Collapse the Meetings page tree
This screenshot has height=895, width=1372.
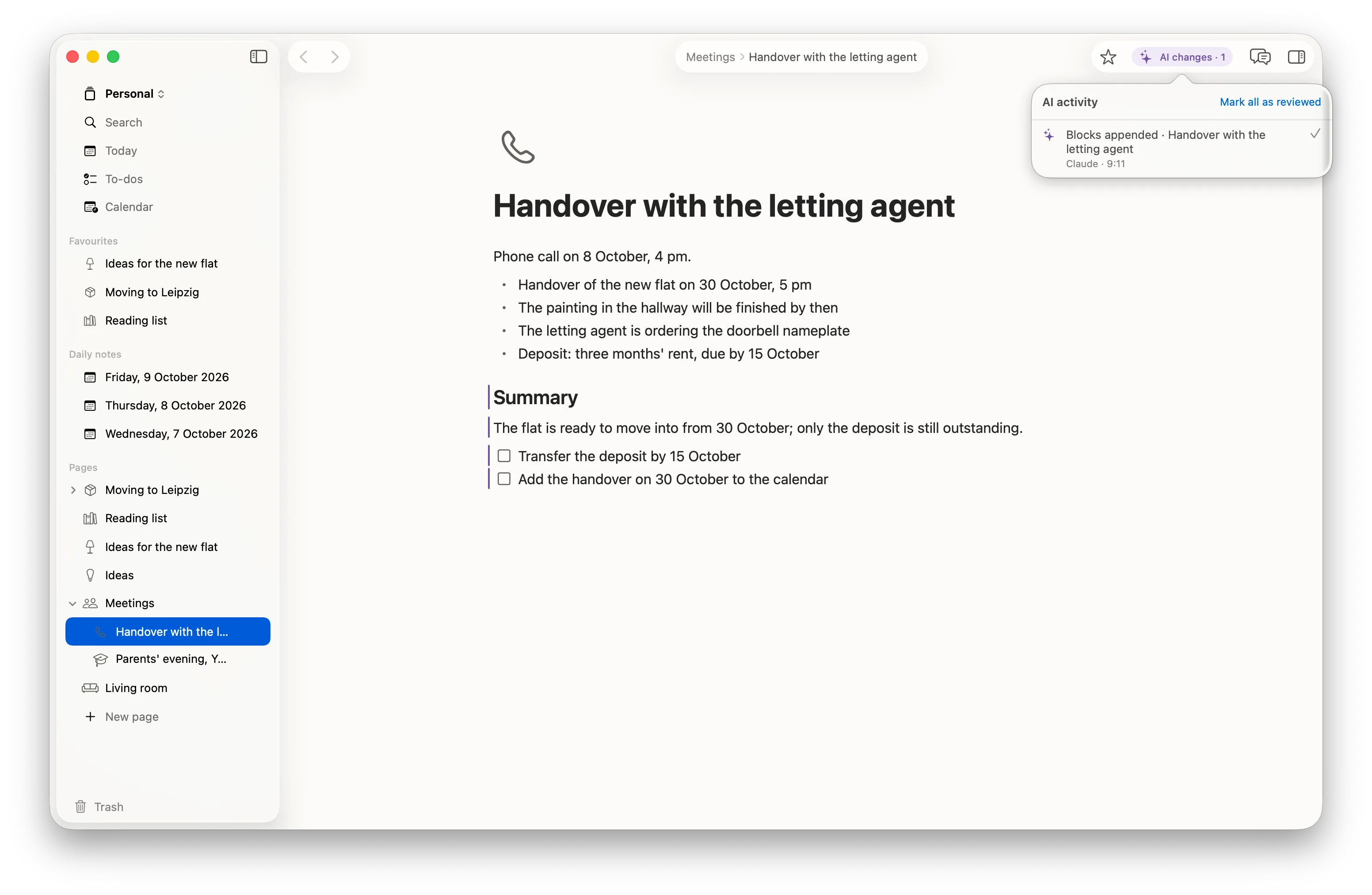click(x=72, y=603)
